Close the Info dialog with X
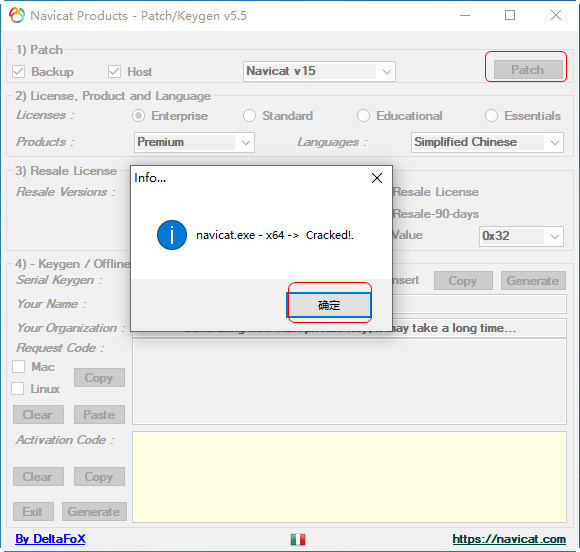580x552 pixels. (x=377, y=178)
